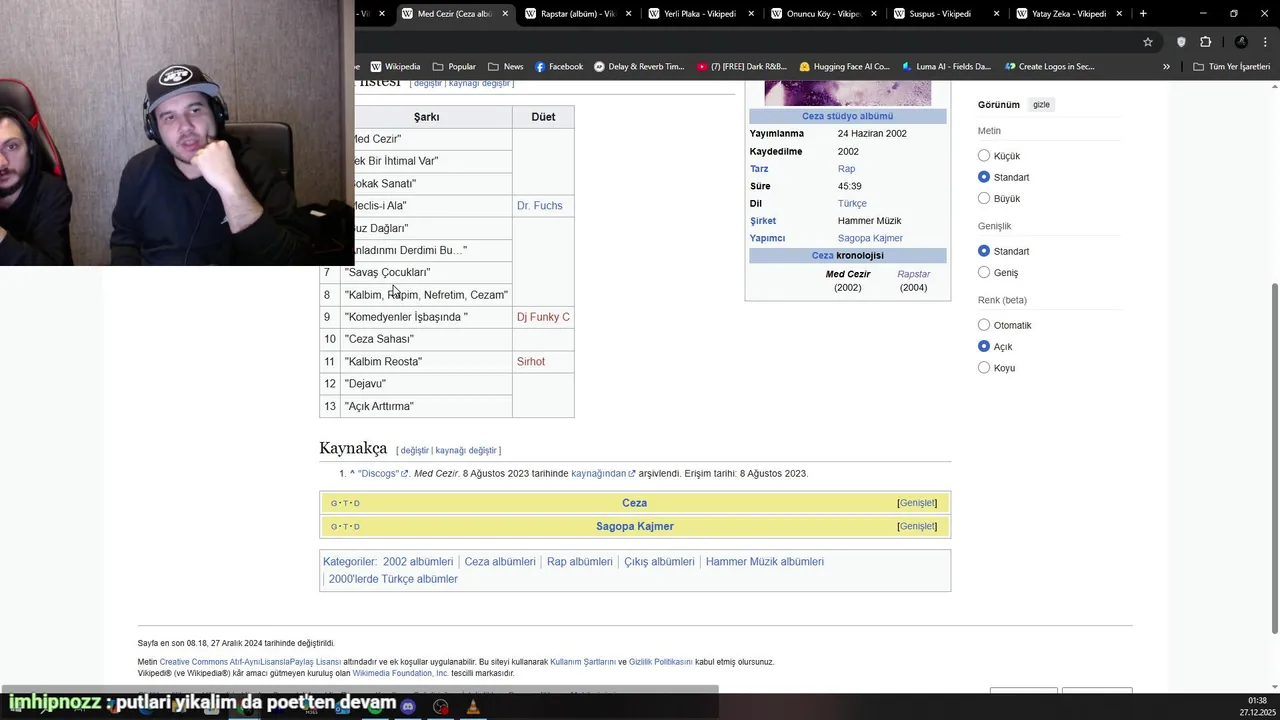Switch to the Yerli Plaka tab
This screenshot has width=1280, height=720.
pyautogui.click(x=698, y=14)
